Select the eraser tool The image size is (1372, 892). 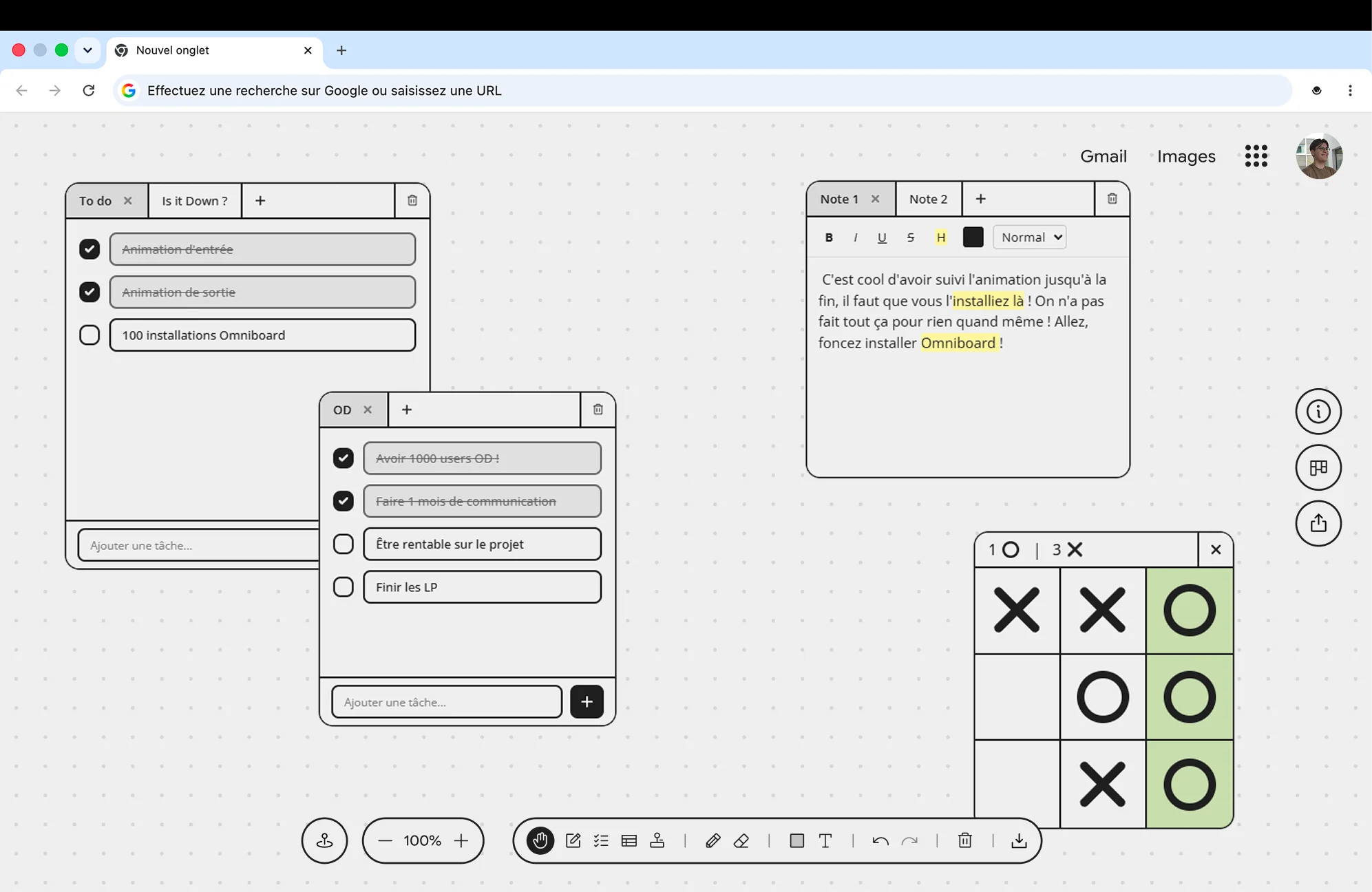pyautogui.click(x=741, y=840)
